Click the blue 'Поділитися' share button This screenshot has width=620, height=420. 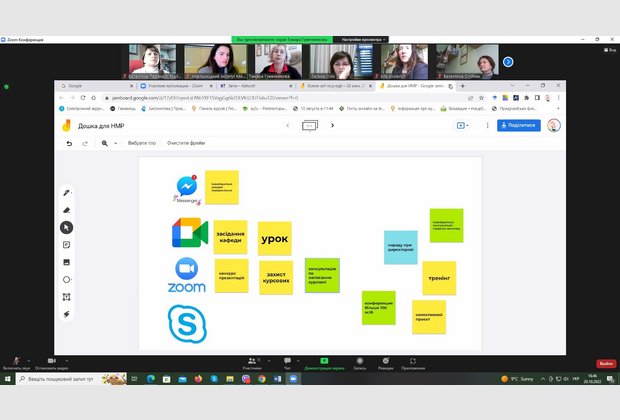tap(518, 126)
